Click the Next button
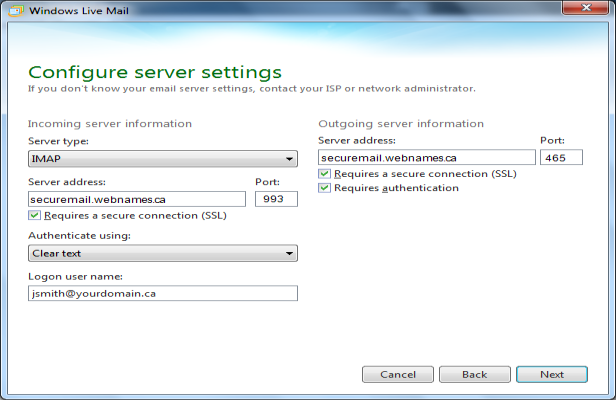This screenshot has height=400, width=616. click(552, 374)
